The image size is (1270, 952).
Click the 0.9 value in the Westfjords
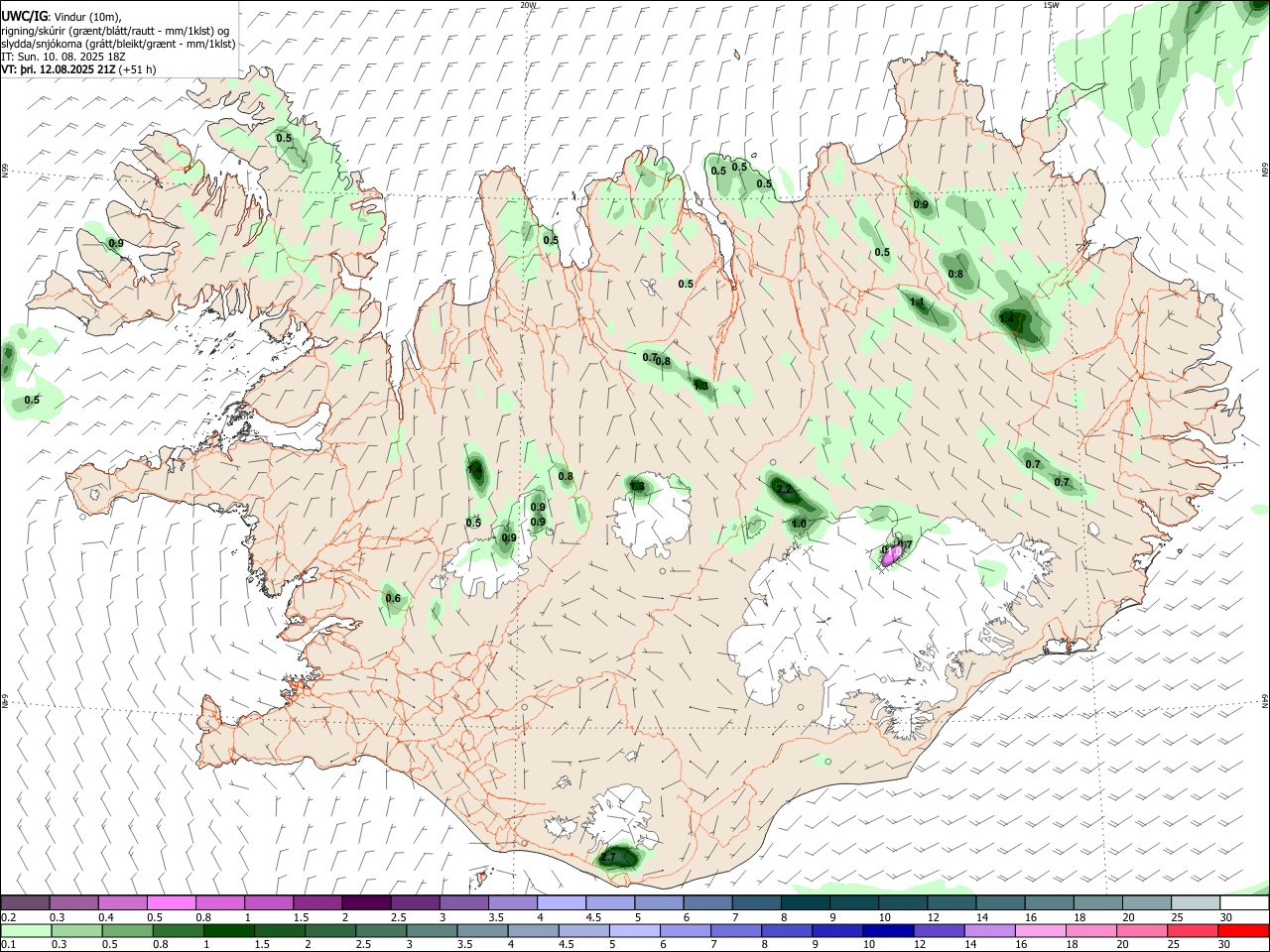point(116,243)
